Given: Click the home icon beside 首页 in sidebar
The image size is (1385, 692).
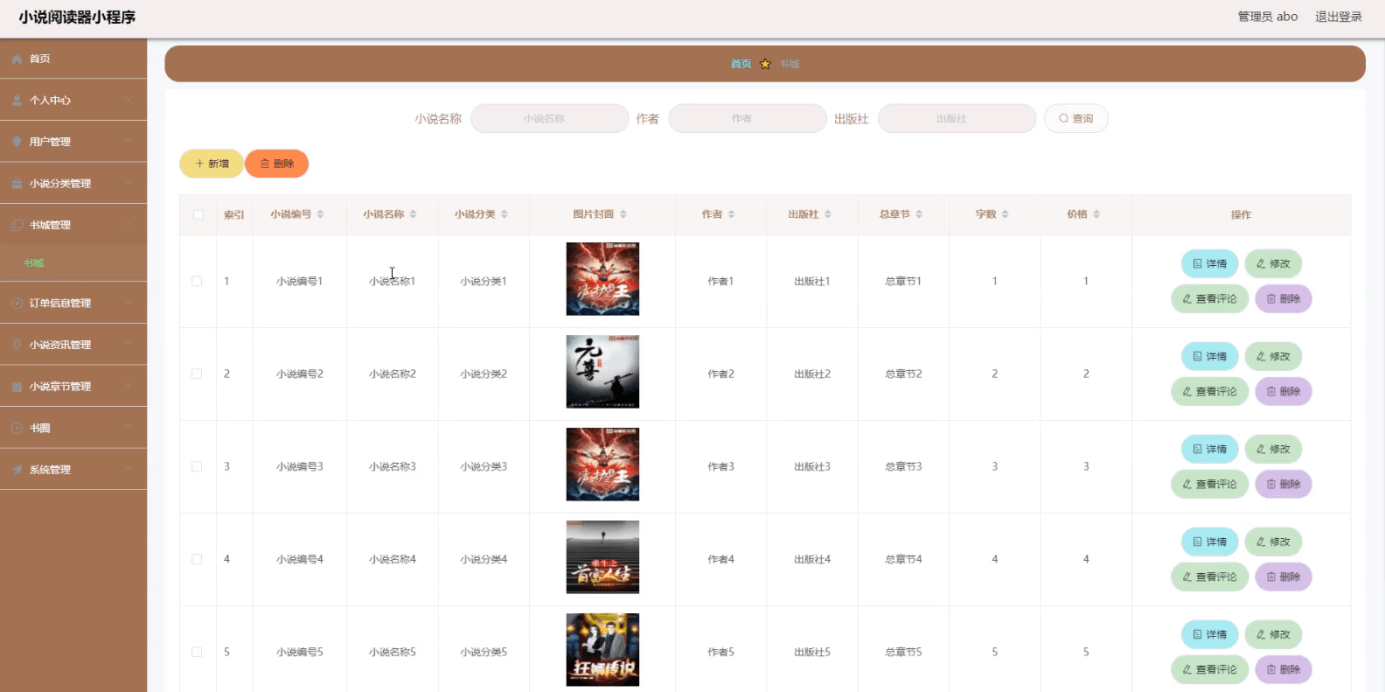Looking at the screenshot, I should (17, 60).
